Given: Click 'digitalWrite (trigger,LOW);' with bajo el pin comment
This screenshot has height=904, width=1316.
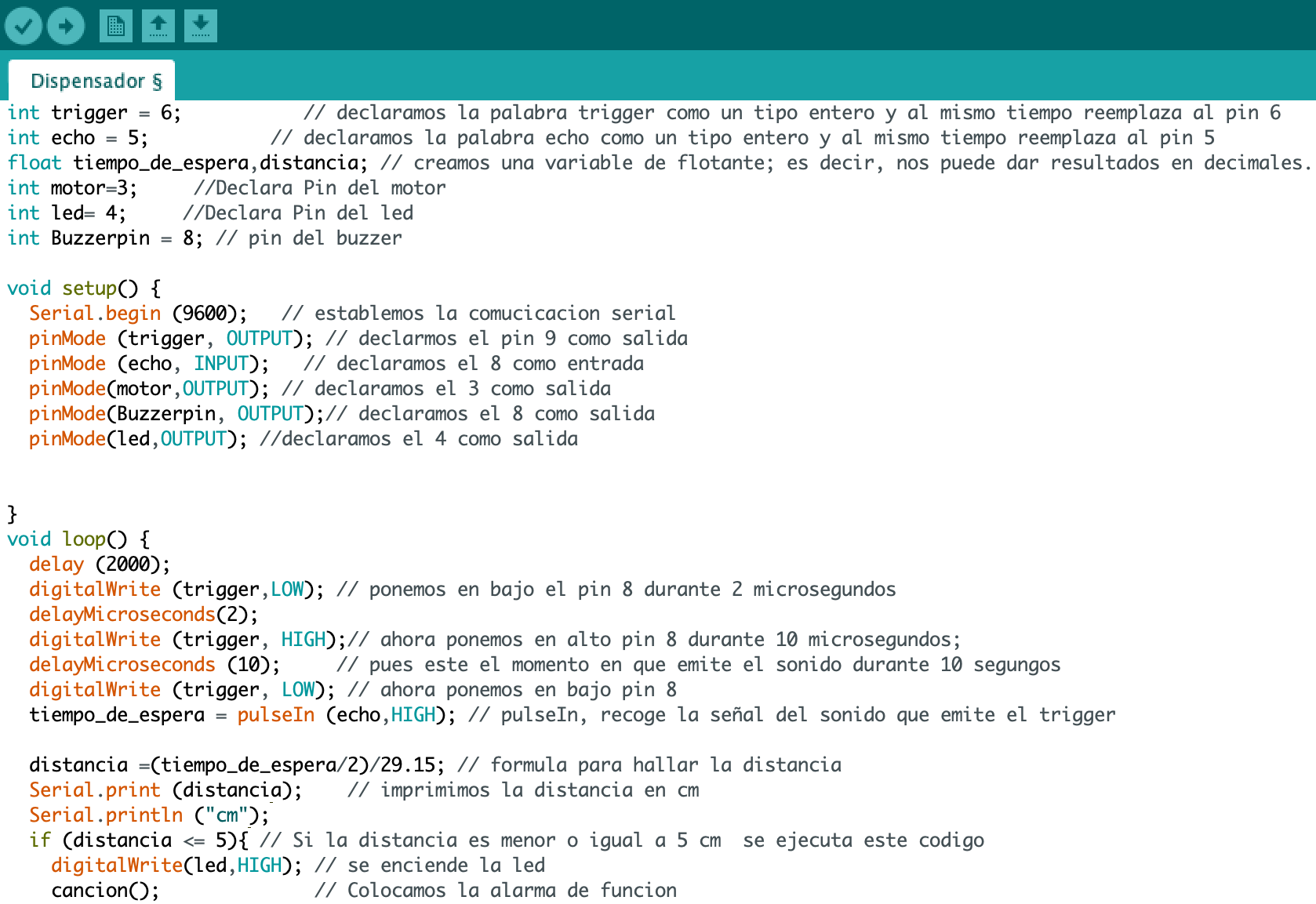Looking at the screenshot, I should pos(176,590).
